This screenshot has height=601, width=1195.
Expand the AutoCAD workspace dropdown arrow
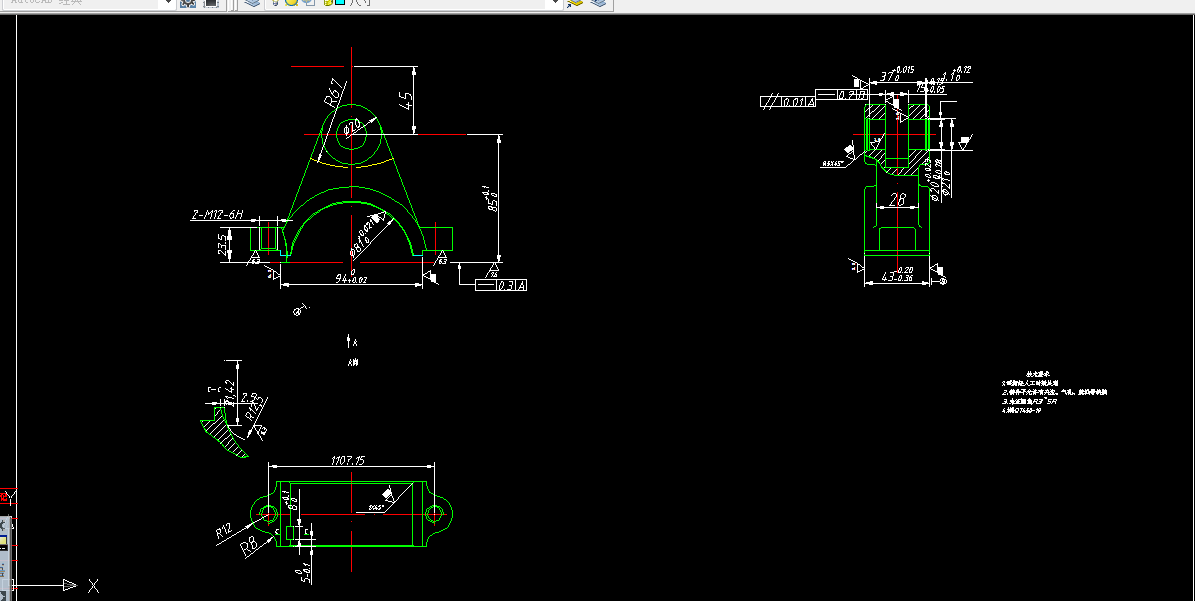(168, 3)
